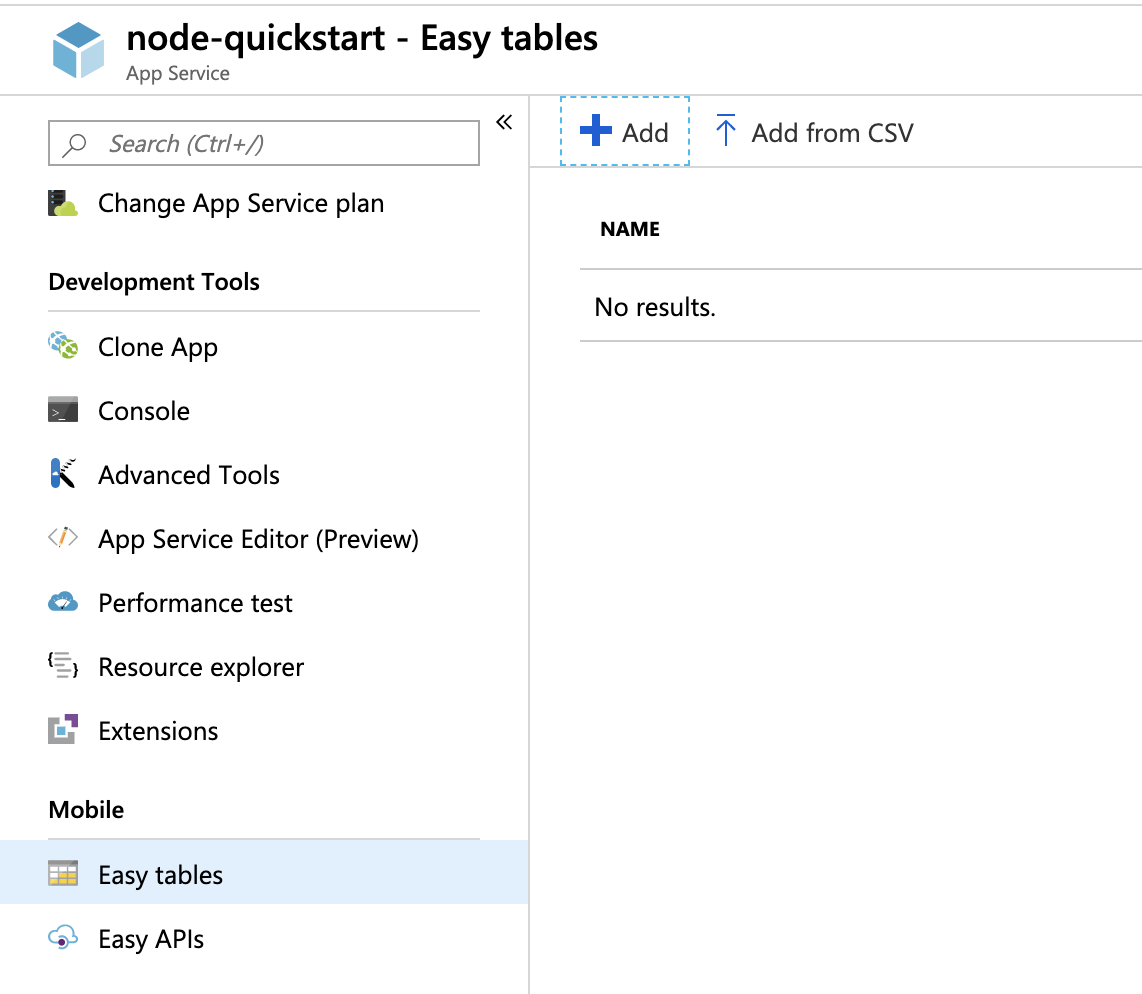Image resolution: width=1142 pixels, height=994 pixels.
Task: Select the Development Tools section heading
Action: (153, 281)
